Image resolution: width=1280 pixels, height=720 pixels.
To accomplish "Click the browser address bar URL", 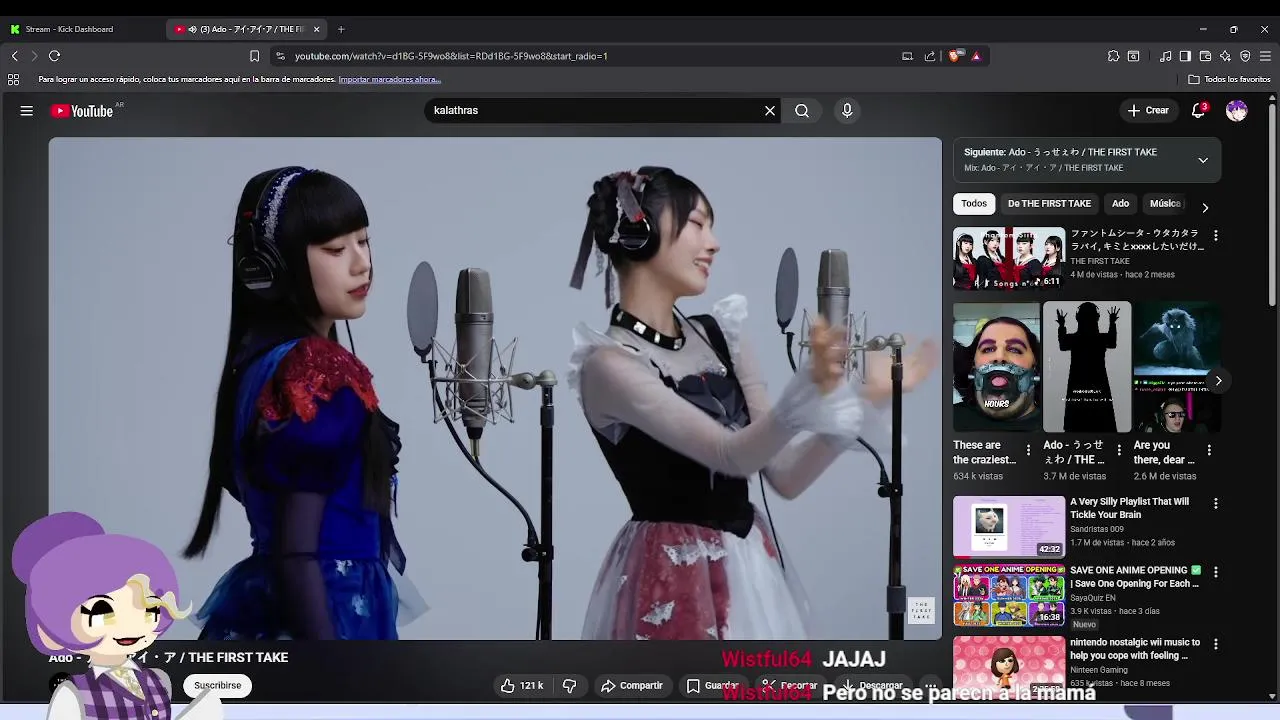I will (451, 56).
